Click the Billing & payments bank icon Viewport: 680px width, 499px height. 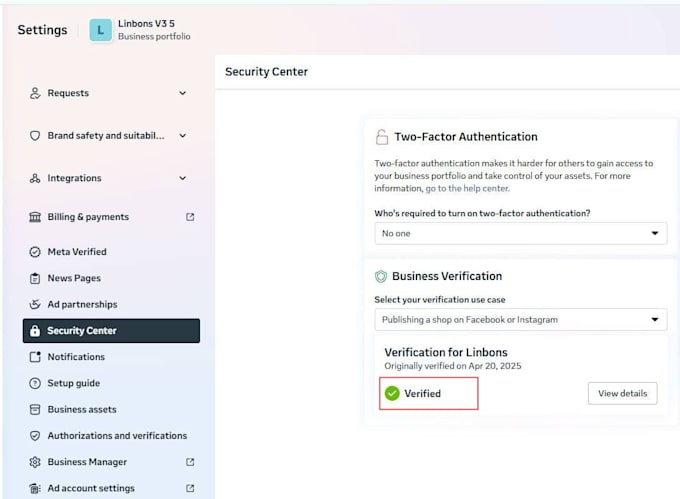tap(35, 217)
